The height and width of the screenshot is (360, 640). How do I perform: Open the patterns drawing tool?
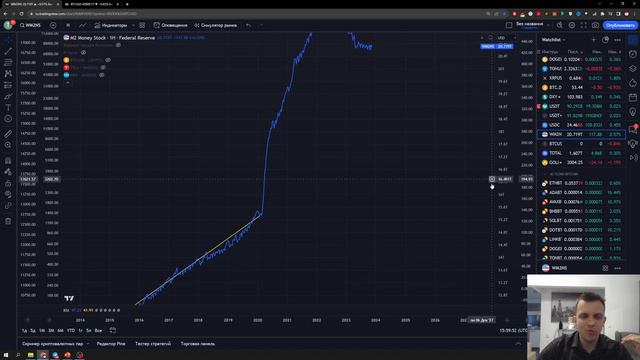pyautogui.click(x=8, y=74)
